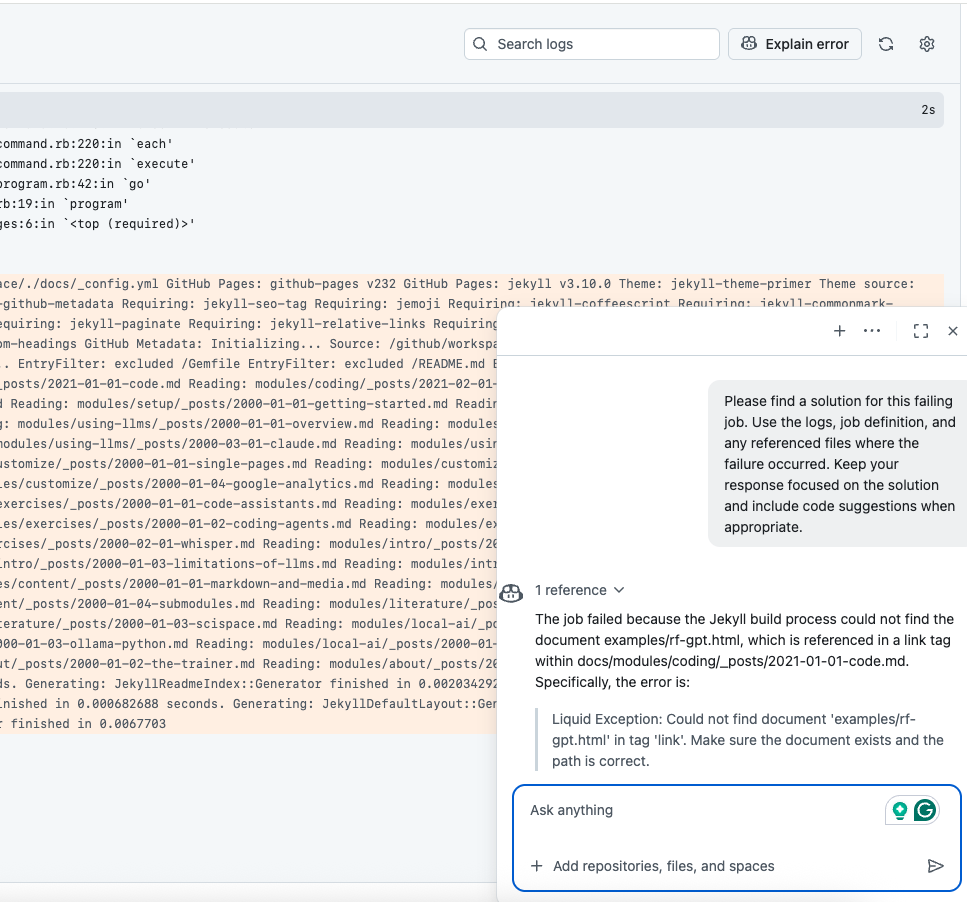Close the Copilot chat panel

click(x=953, y=331)
